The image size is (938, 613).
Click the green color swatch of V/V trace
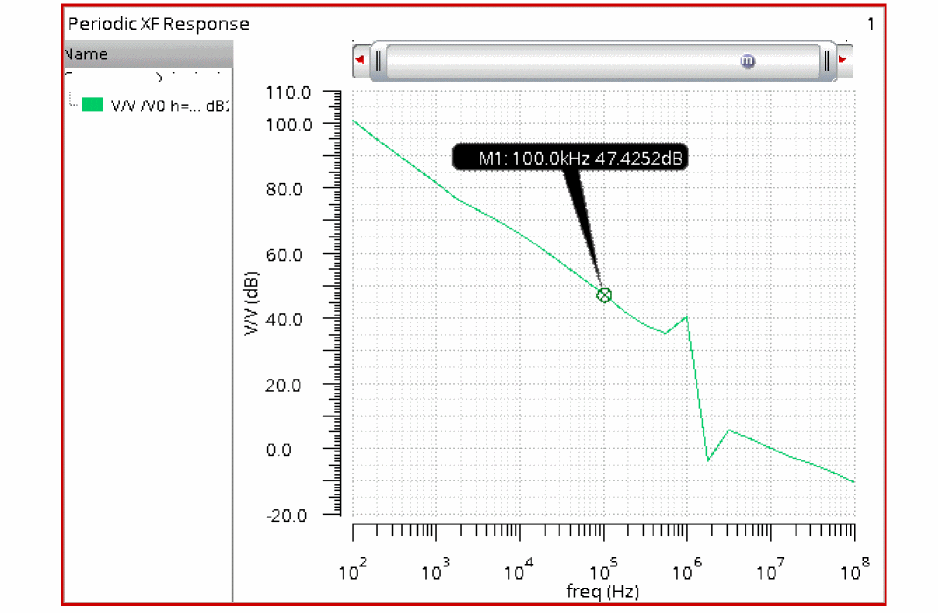coord(92,105)
